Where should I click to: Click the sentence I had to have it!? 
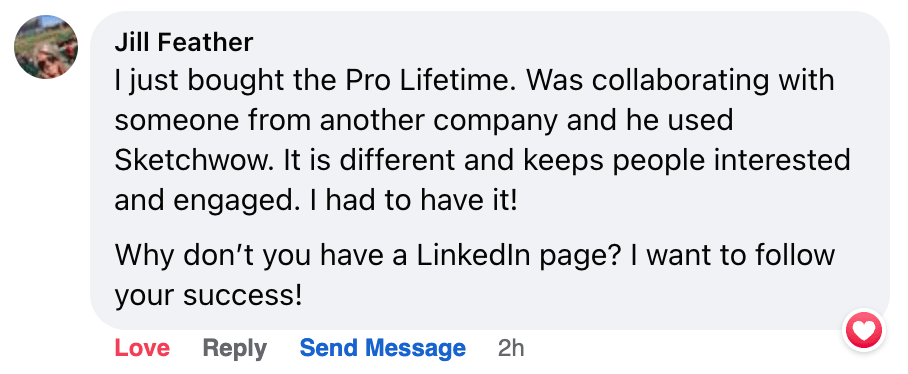coord(422,200)
